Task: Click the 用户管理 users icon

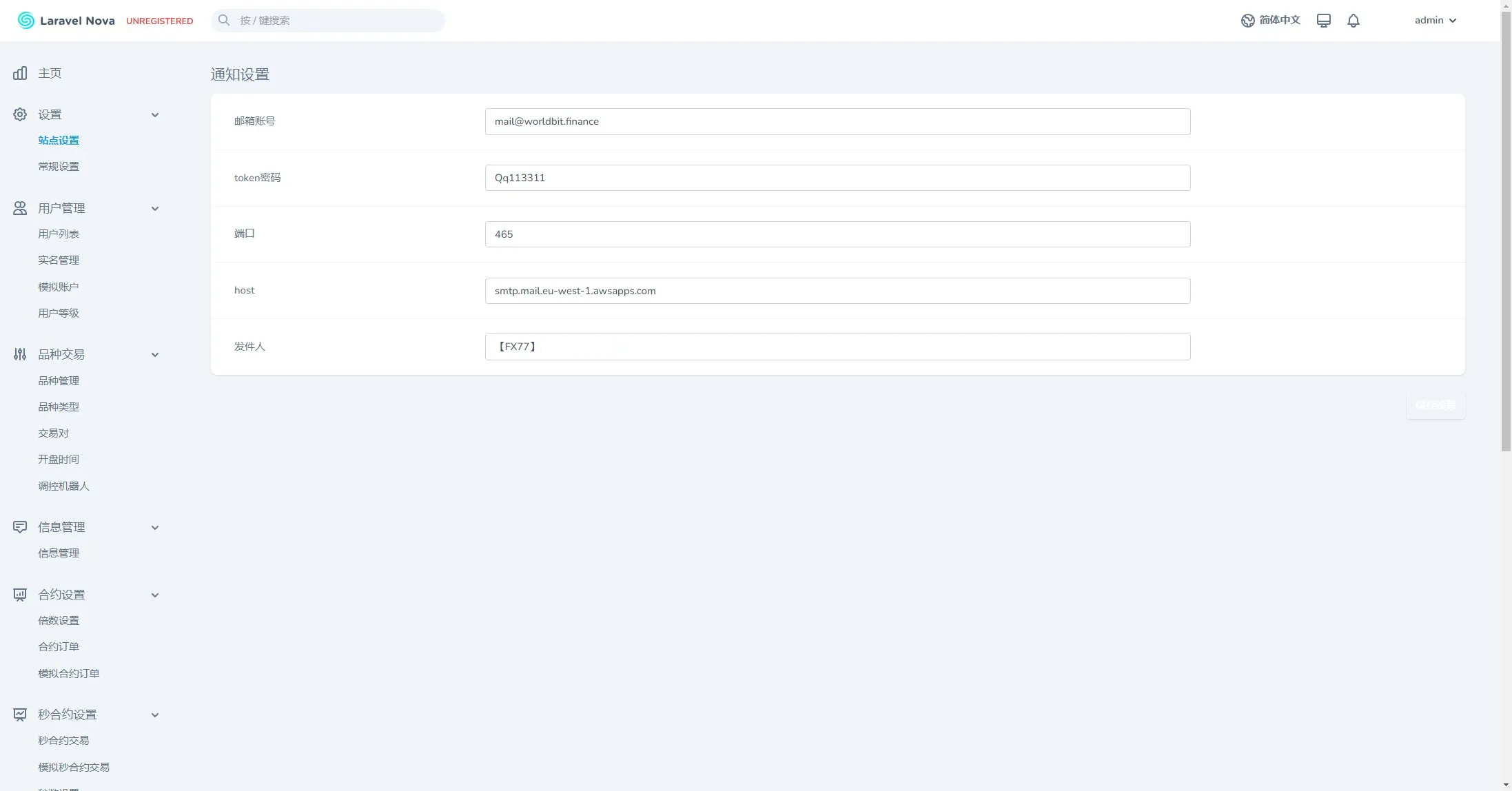Action: click(20, 208)
